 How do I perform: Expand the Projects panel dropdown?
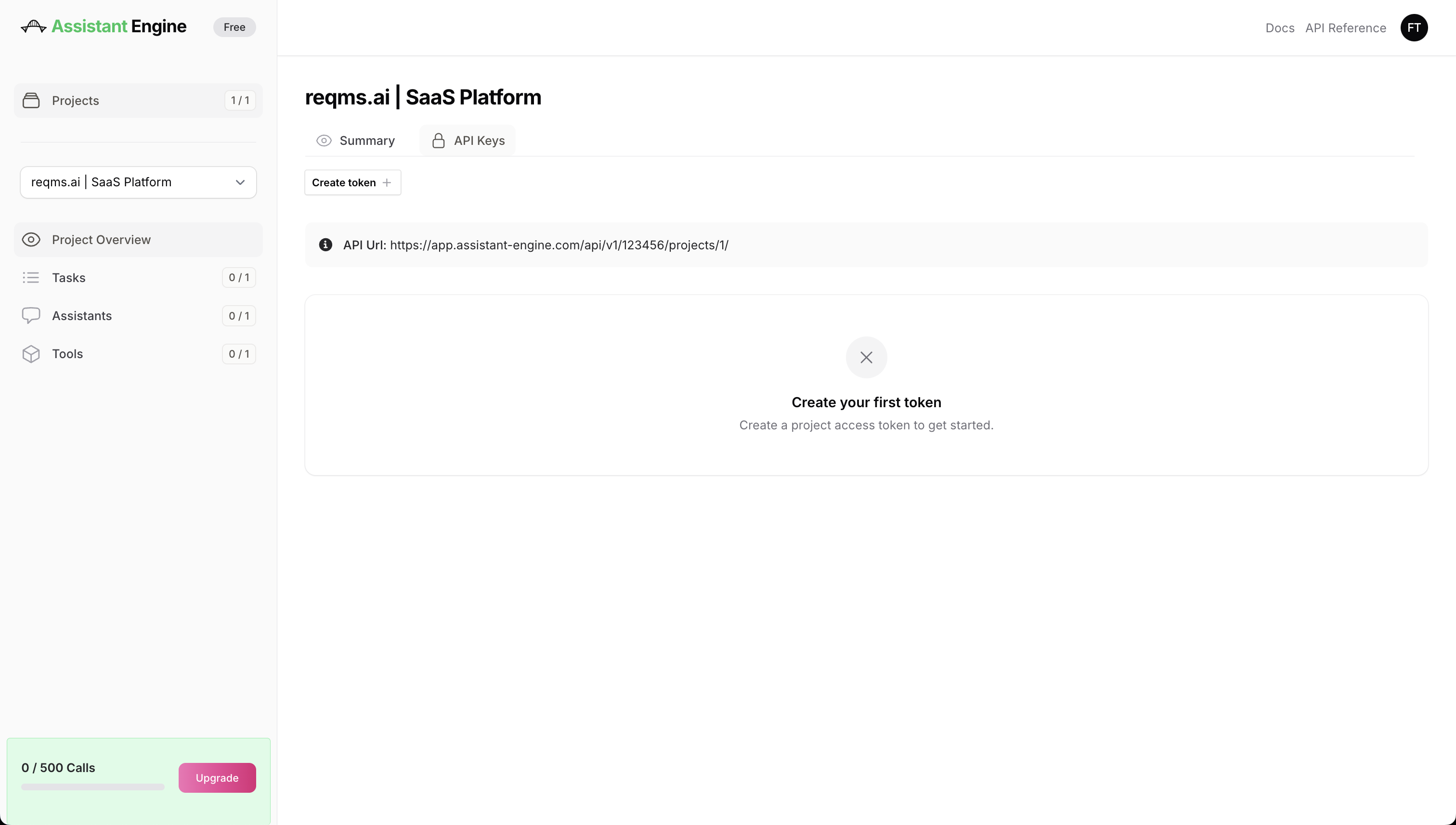[x=239, y=182]
